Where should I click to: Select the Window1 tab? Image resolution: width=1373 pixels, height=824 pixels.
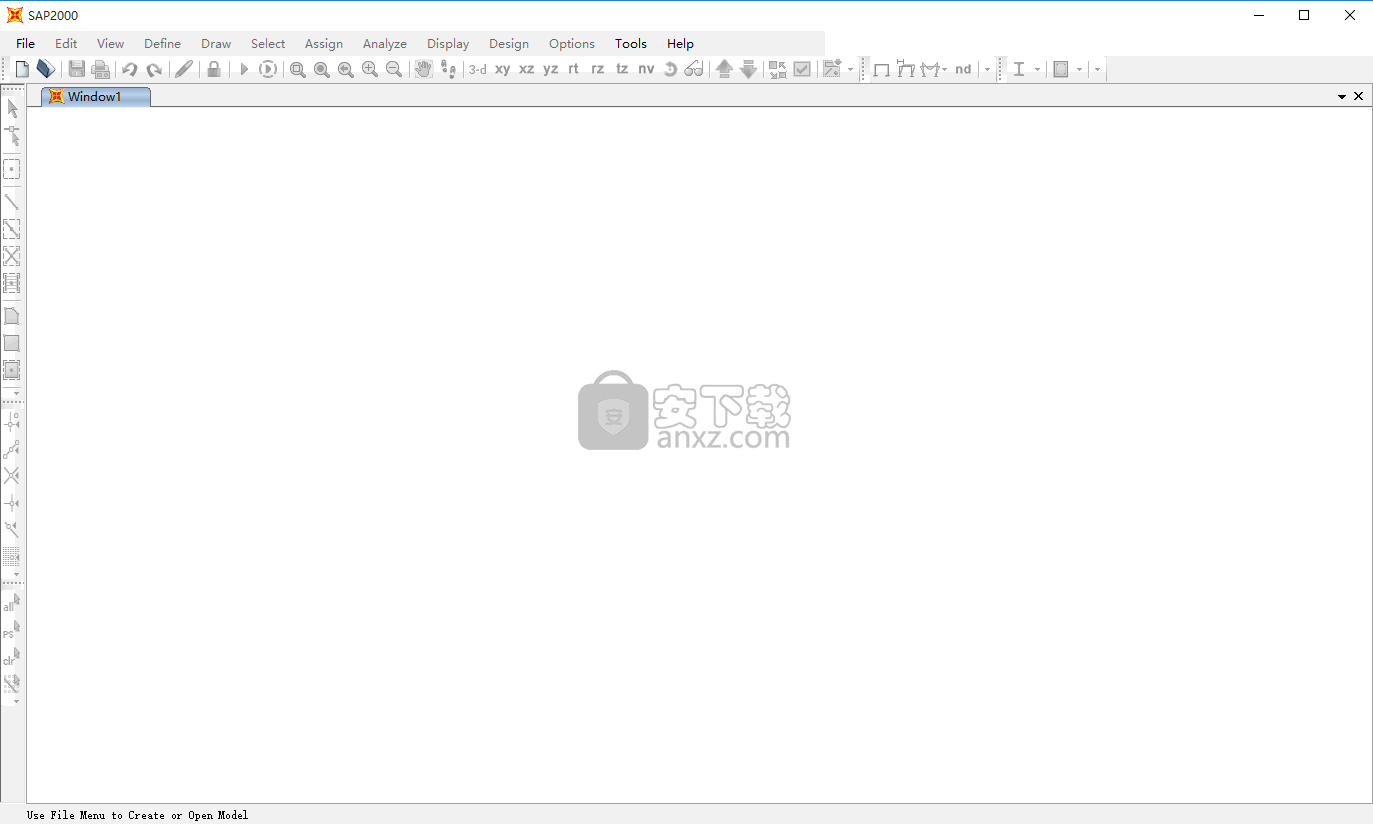pyautogui.click(x=96, y=97)
